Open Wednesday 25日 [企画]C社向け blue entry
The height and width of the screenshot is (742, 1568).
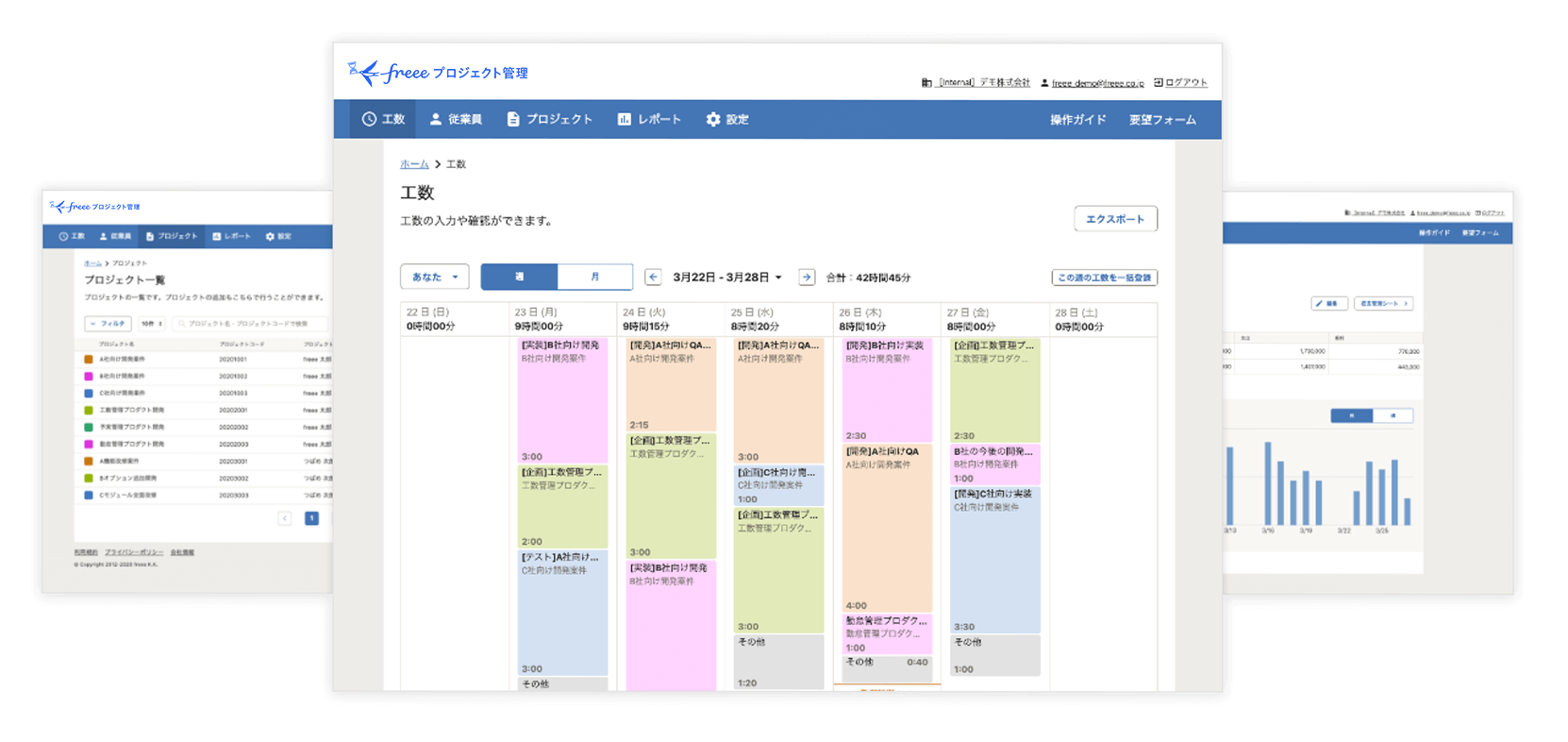(778, 485)
